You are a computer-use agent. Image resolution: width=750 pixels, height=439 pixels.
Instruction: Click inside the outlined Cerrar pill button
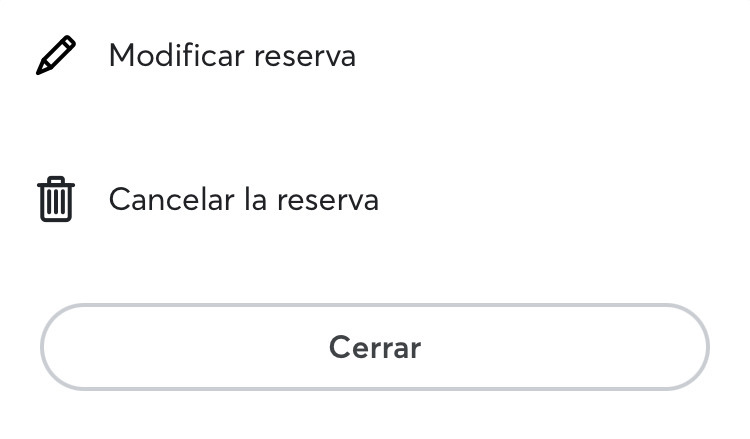coord(375,347)
